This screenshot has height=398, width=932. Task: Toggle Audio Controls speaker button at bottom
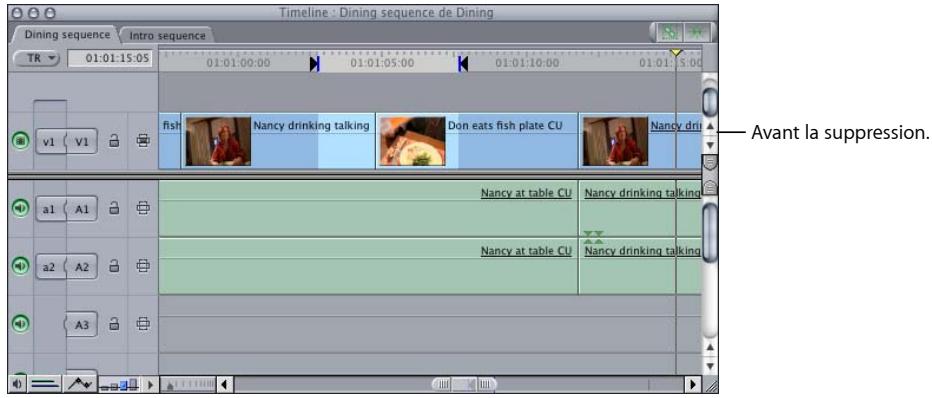(x=16, y=384)
